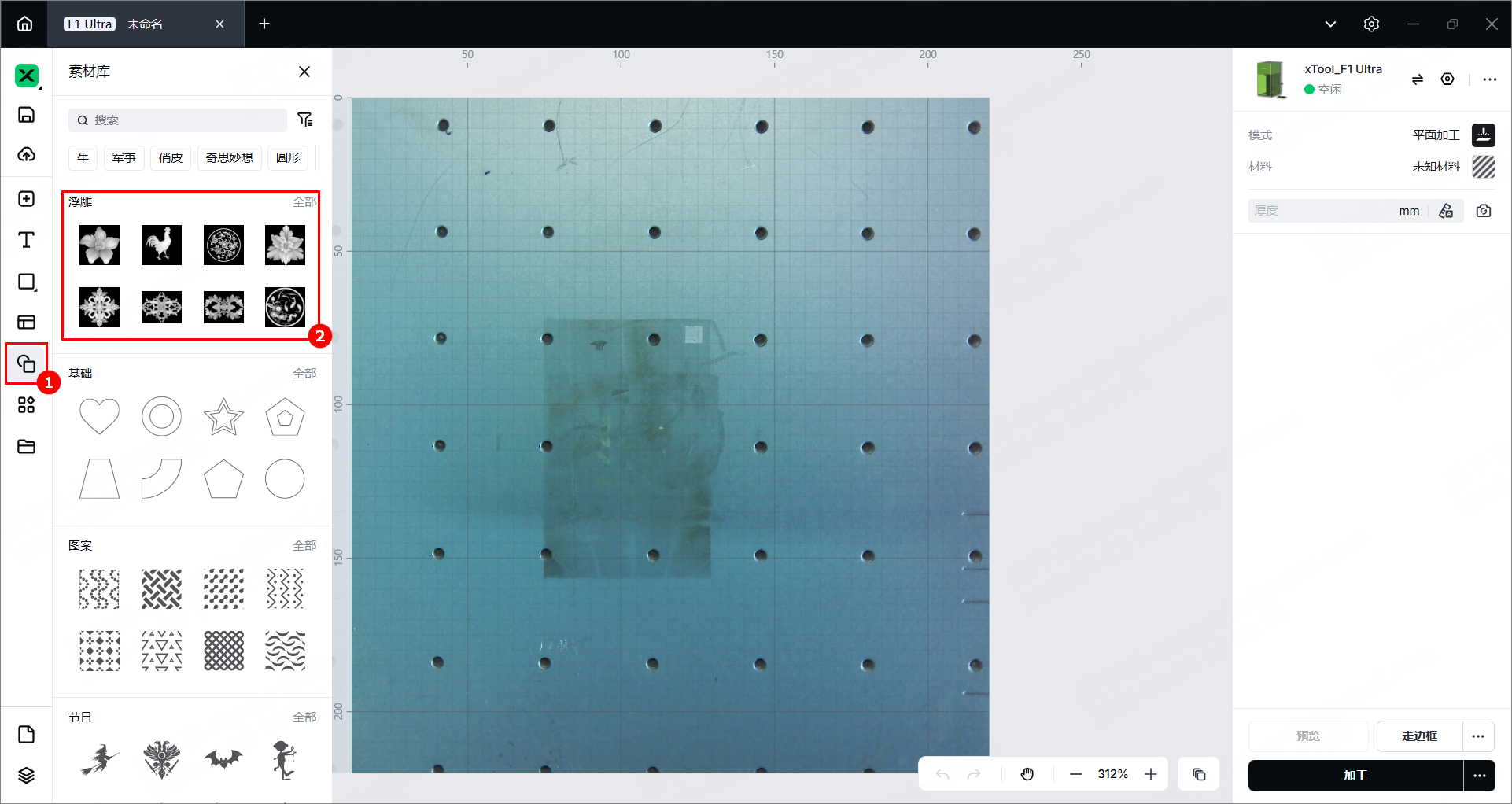Select the hand pan tool
Viewport: 1512px width, 804px height.
point(1027,774)
